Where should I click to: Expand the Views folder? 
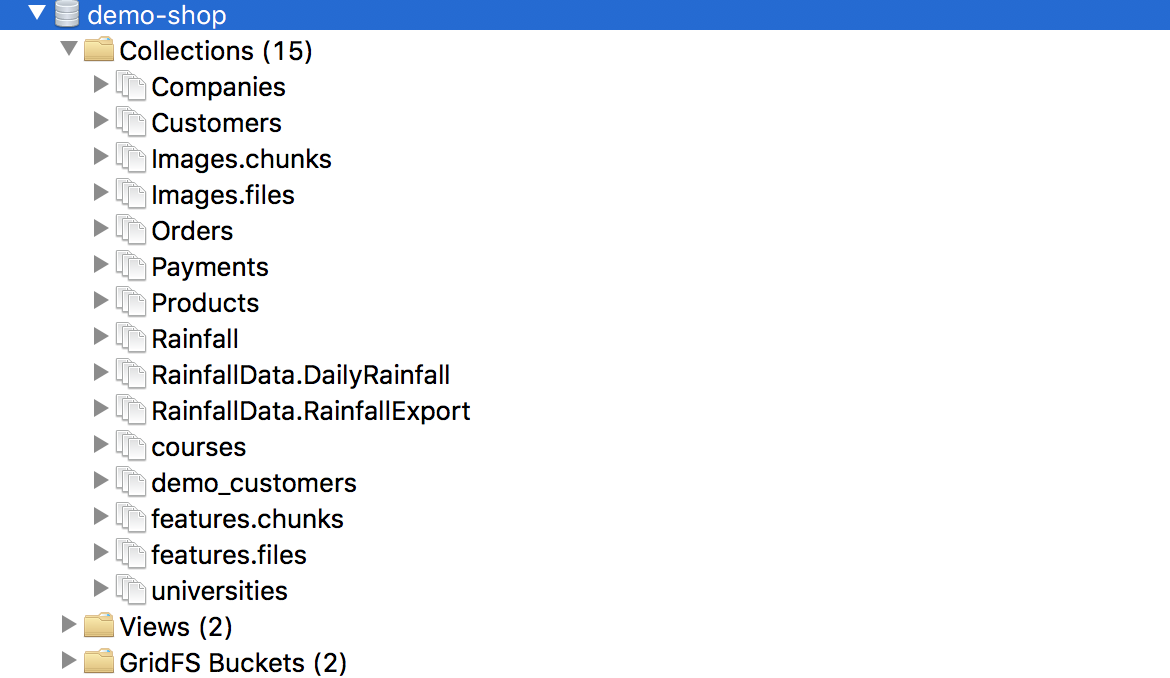(x=68, y=626)
